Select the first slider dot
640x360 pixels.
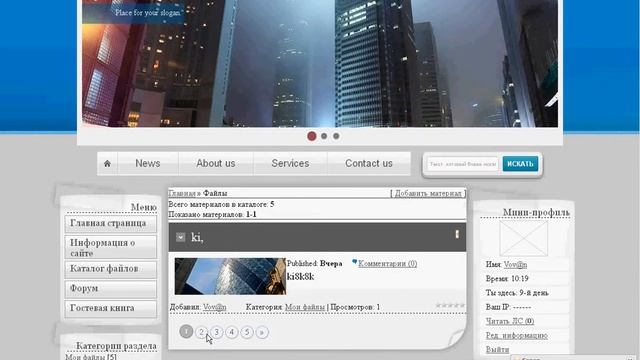pyautogui.click(x=312, y=136)
